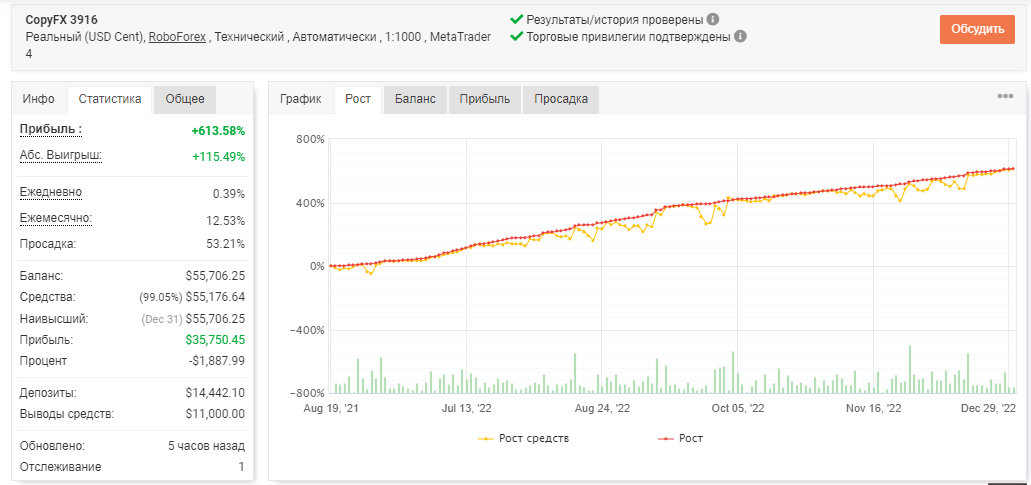Image resolution: width=1031 pixels, height=485 pixels.
Task: Click the CopyFX 3916 account title
Action: [x=62, y=20]
